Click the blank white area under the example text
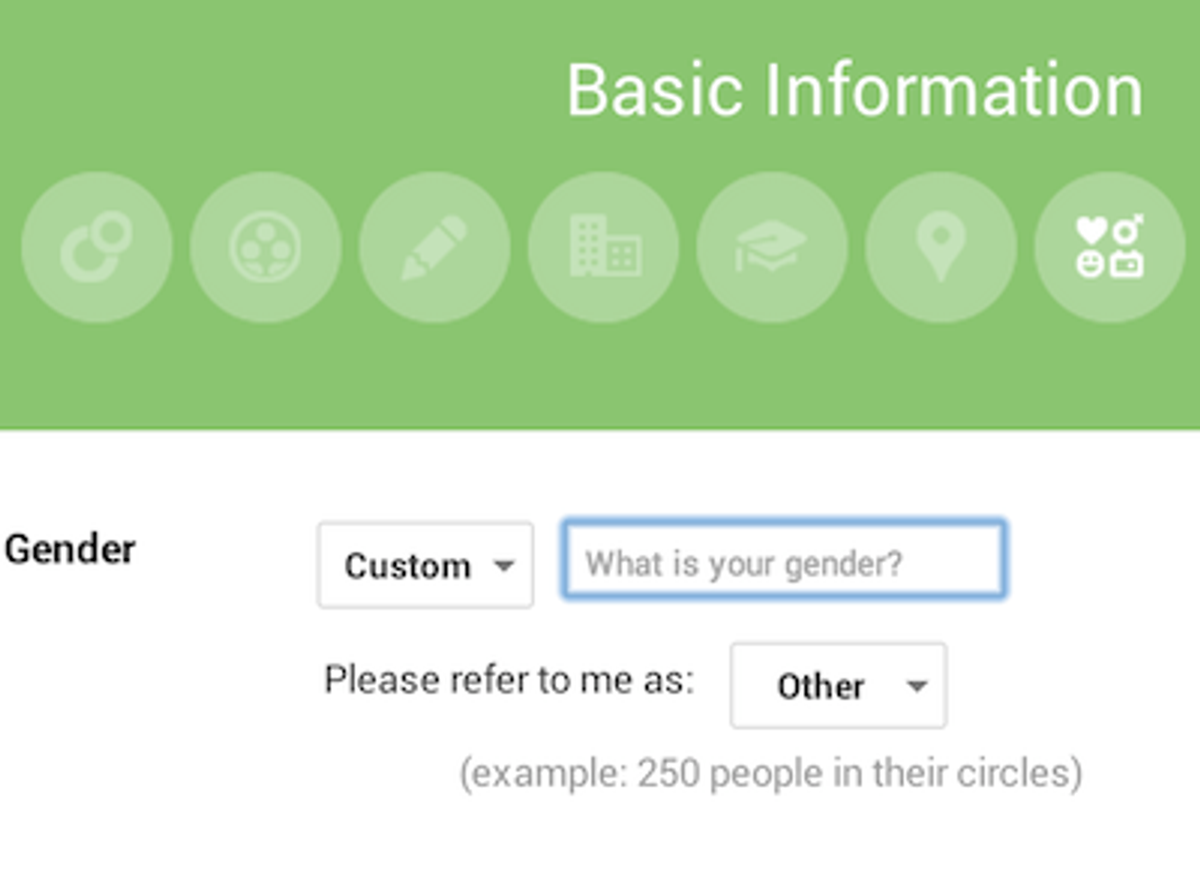This screenshot has width=1200, height=882. [600, 840]
